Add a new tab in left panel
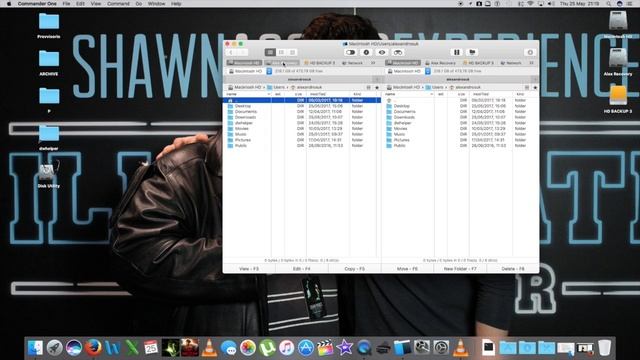Screen dimensions: 640x360 (x=377, y=79)
